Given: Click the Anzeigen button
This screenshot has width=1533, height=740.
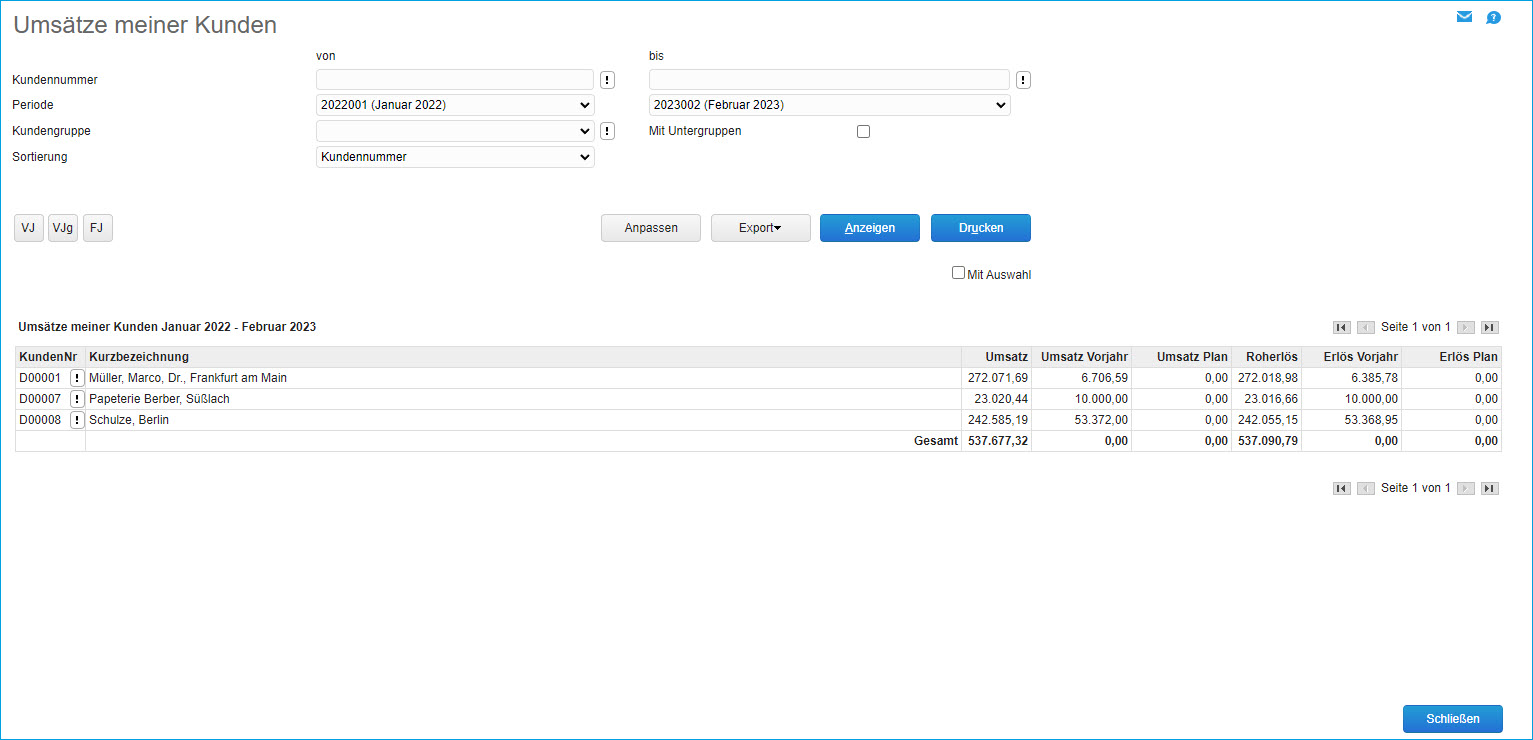Looking at the screenshot, I should tap(869, 228).
